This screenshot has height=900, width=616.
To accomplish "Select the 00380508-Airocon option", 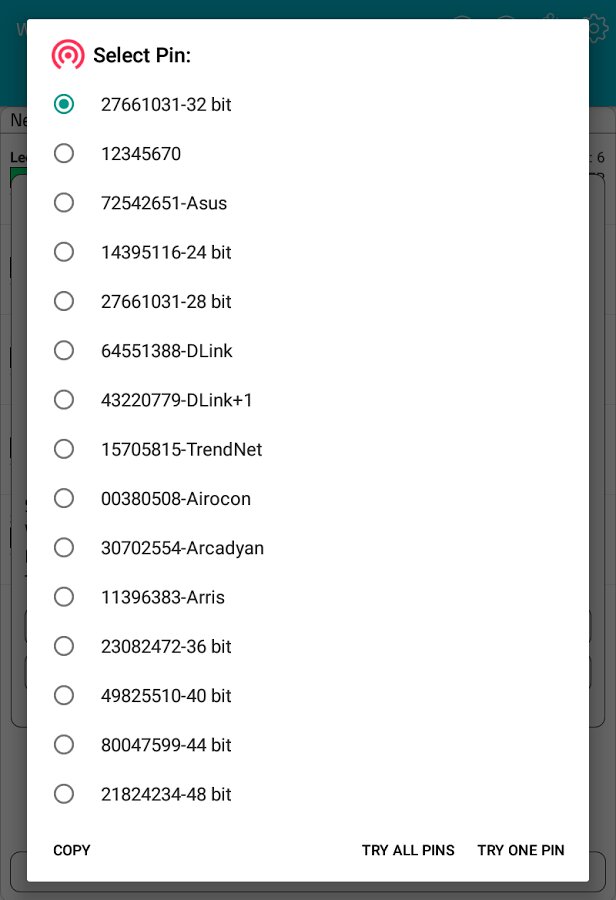I will pyautogui.click(x=64, y=498).
